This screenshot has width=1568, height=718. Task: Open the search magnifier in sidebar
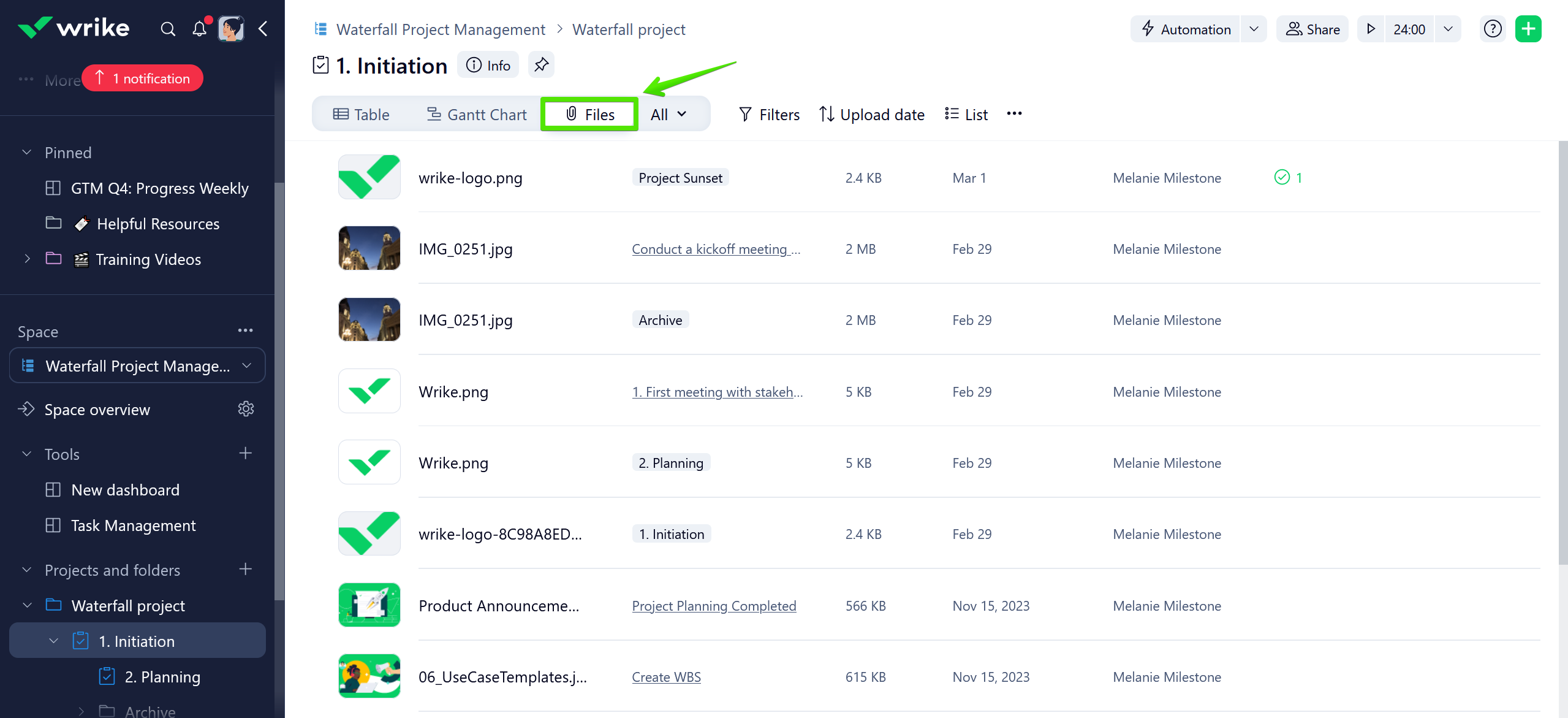[167, 29]
